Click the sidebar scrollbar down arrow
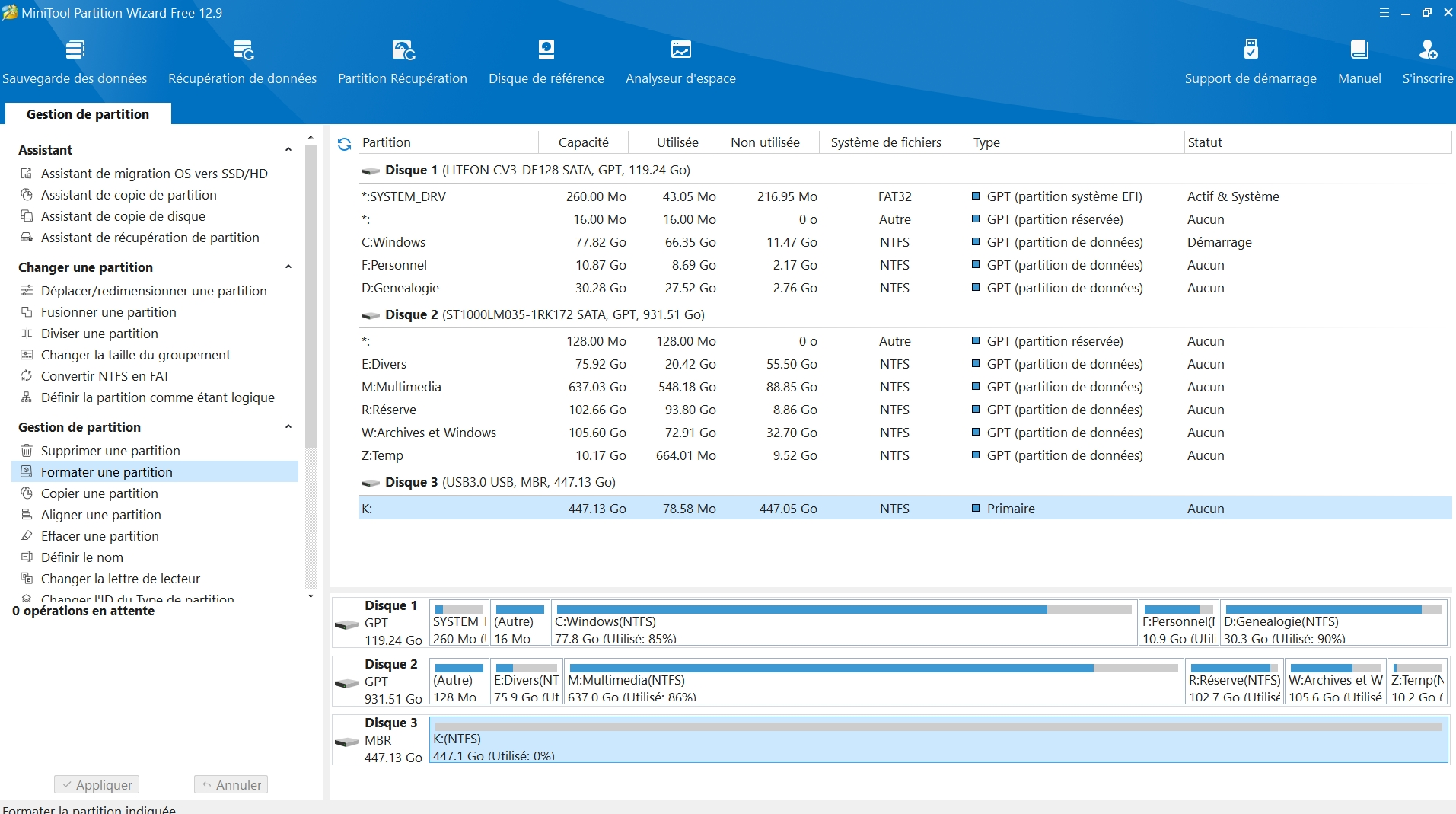 pyautogui.click(x=311, y=596)
